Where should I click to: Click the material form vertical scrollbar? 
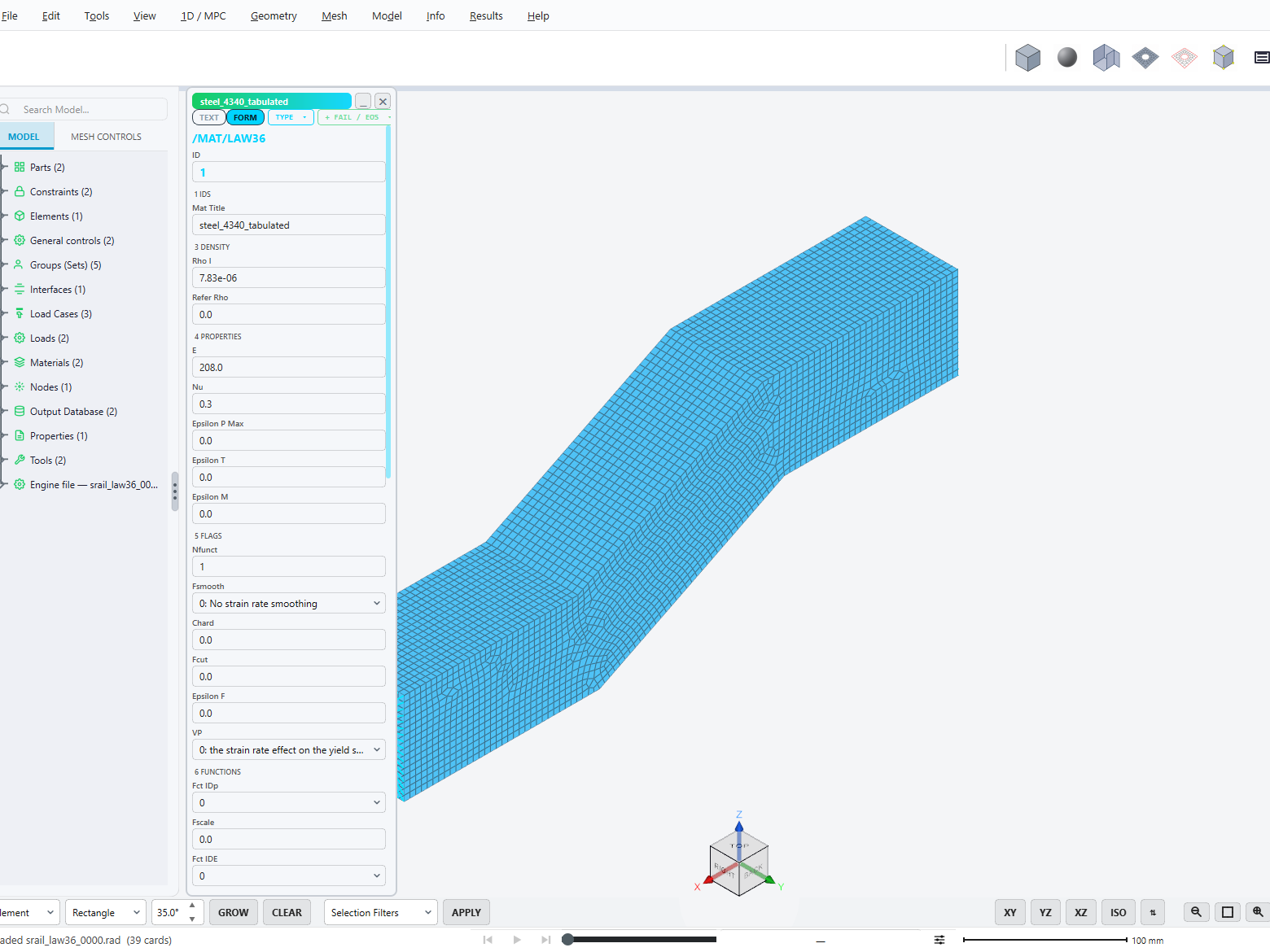388,303
